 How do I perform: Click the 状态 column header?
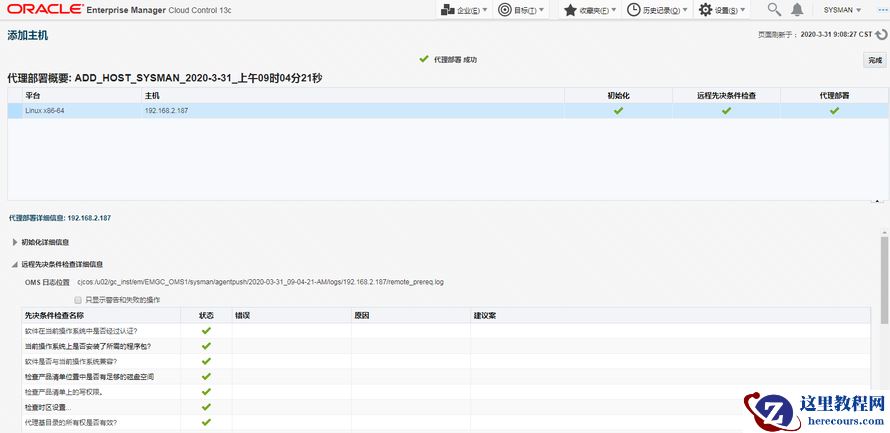coord(206,316)
